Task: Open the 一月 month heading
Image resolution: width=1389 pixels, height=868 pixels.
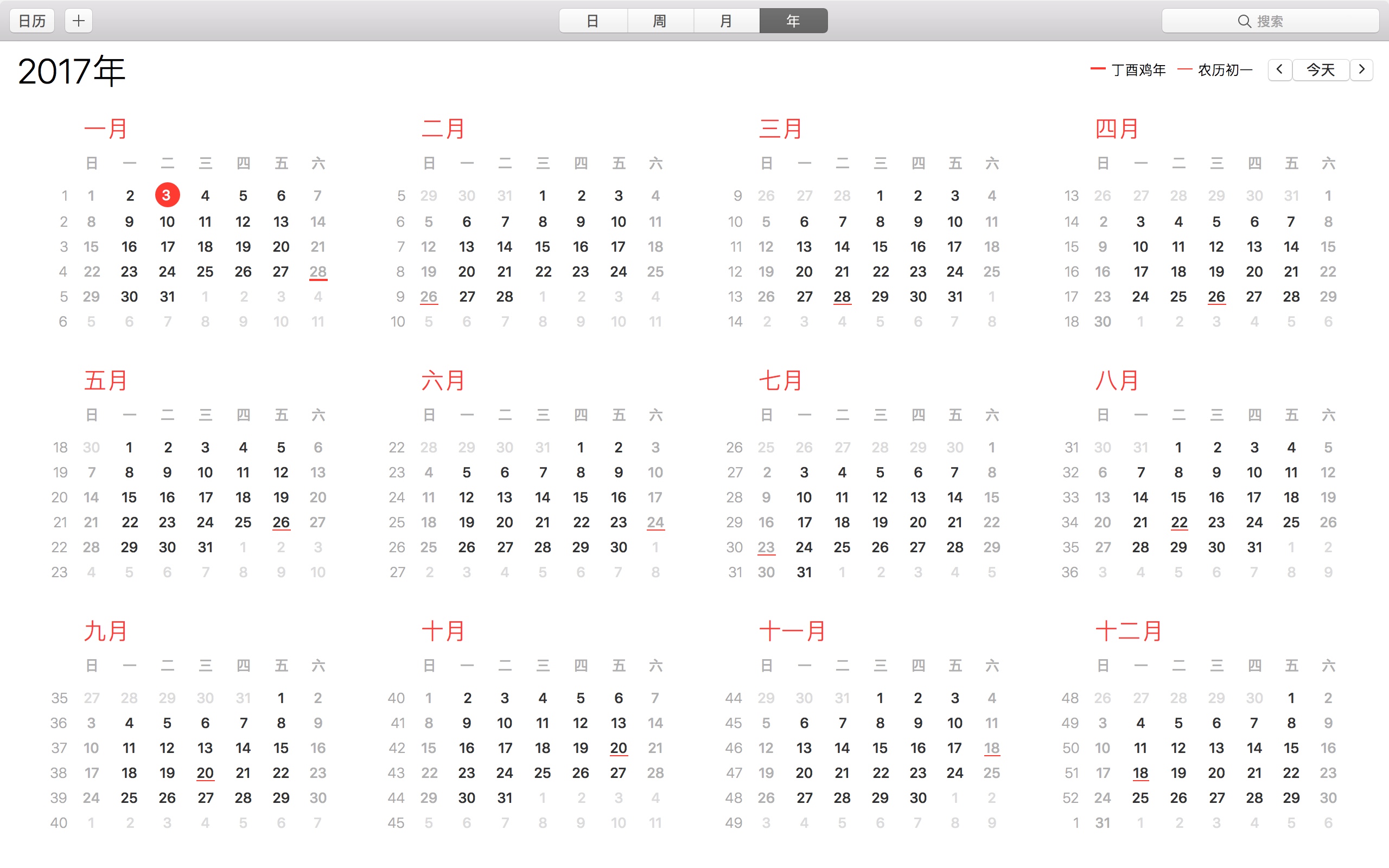Action: 106,129
